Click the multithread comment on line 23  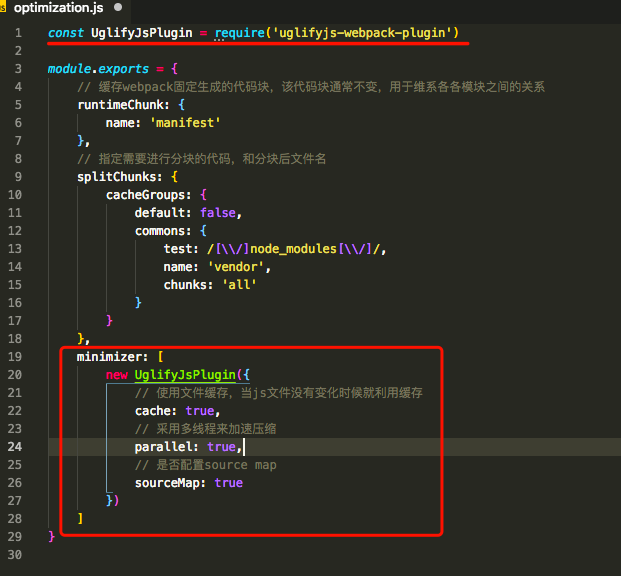[x=206, y=429]
